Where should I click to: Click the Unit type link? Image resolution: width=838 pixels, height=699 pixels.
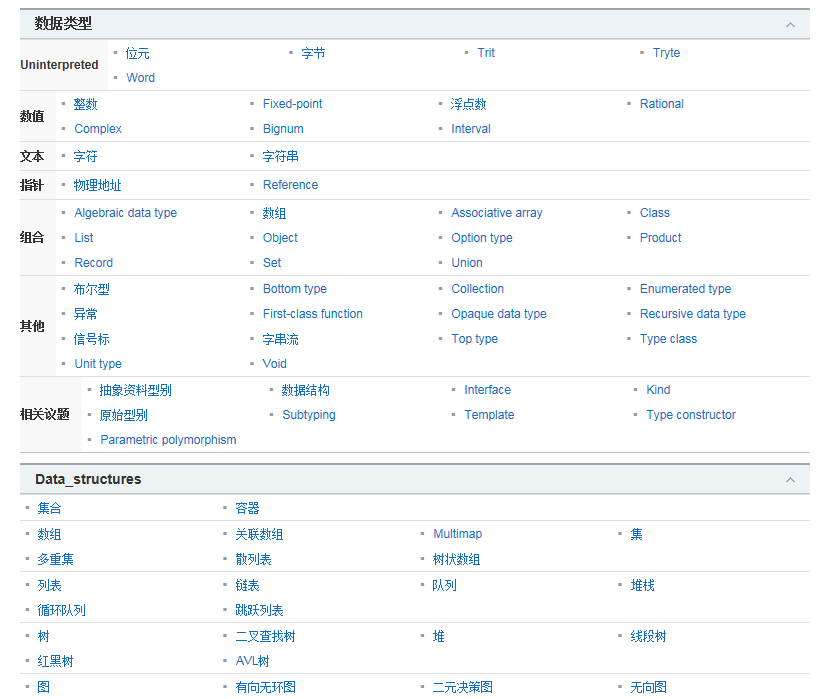point(98,364)
